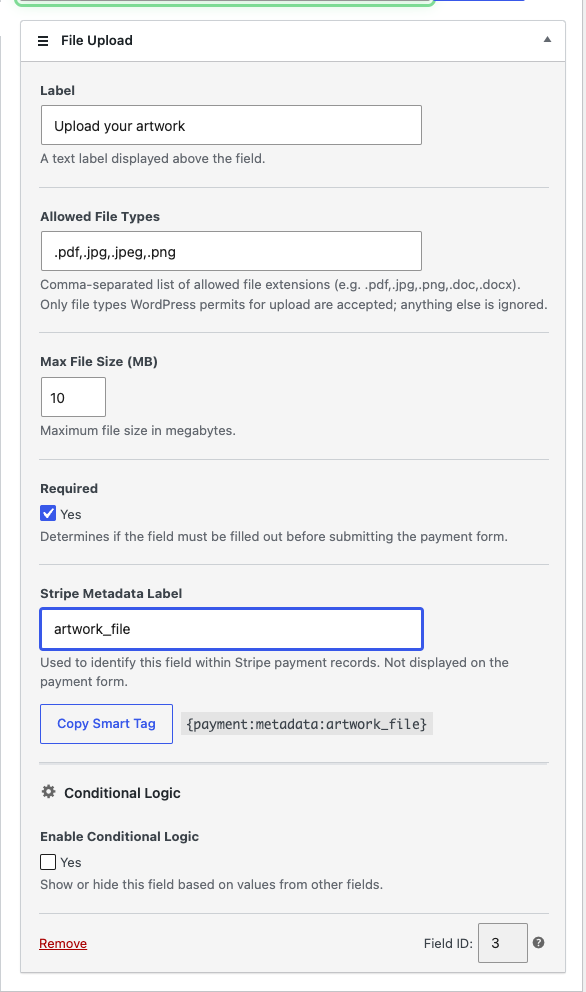The image size is (586, 992).
Task: Click the Stripe Metadata Label heading
Action: [111, 593]
